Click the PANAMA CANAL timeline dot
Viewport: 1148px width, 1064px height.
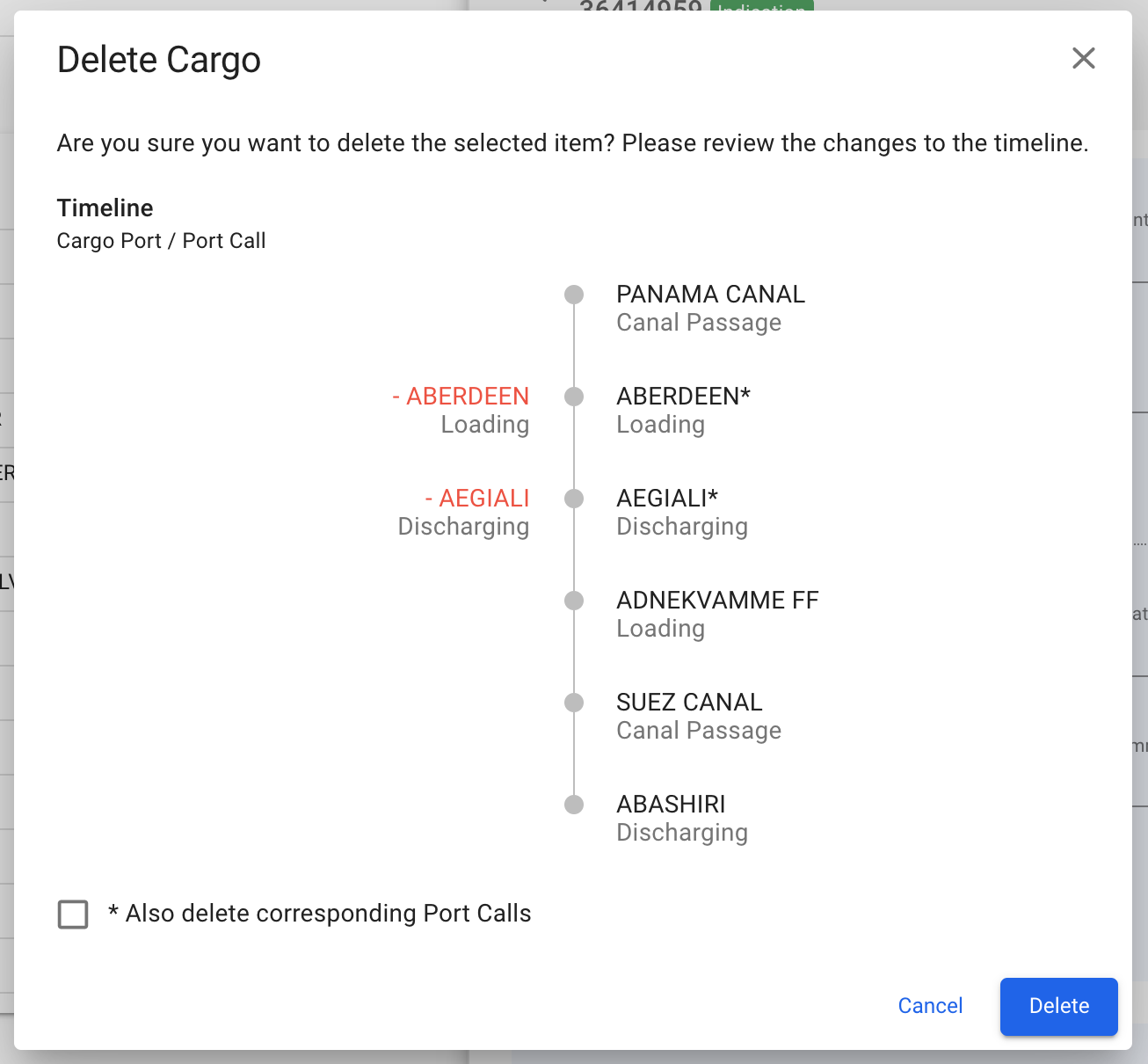point(574,295)
